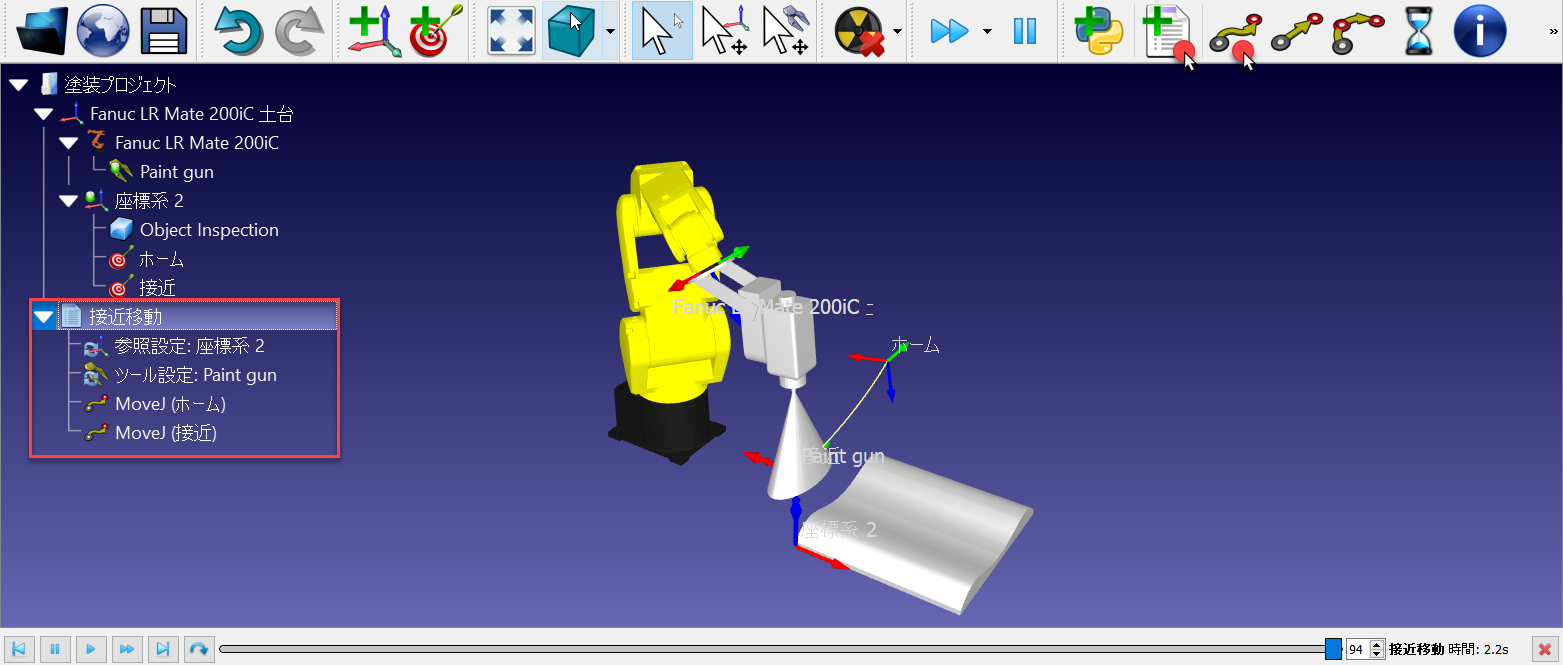Select the ホーム target in the tree

(x=161, y=259)
